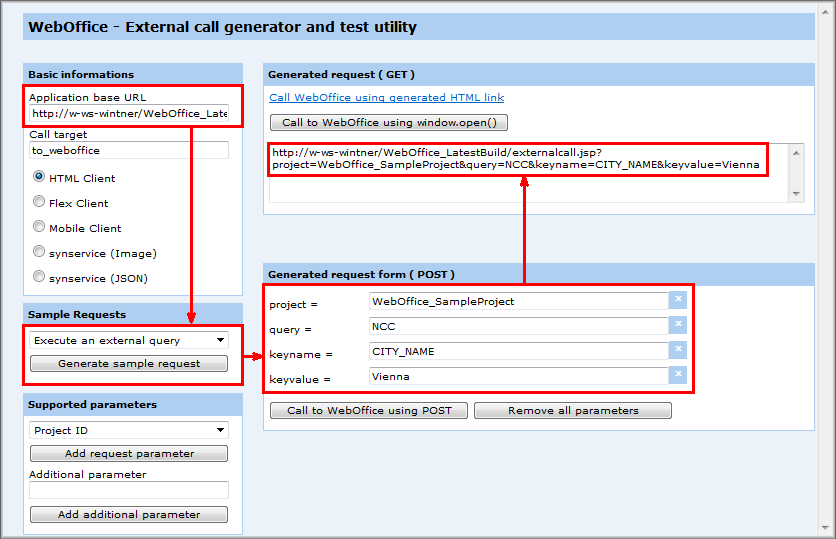Select the Flex Client radio button
This screenshot has width=836, height=539.
point(39,202)
